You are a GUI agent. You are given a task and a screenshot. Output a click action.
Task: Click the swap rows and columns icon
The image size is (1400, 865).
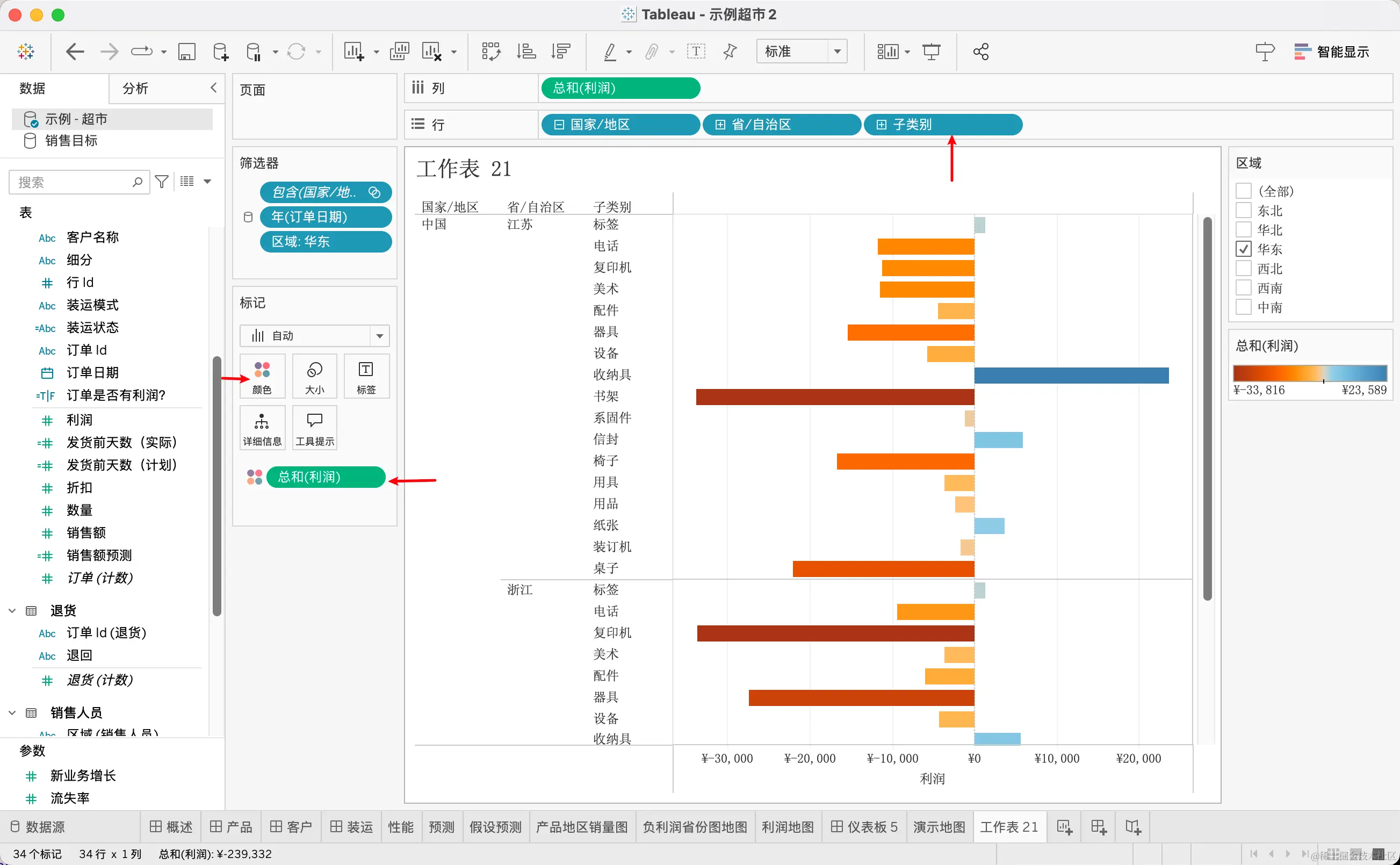point(490,52)
